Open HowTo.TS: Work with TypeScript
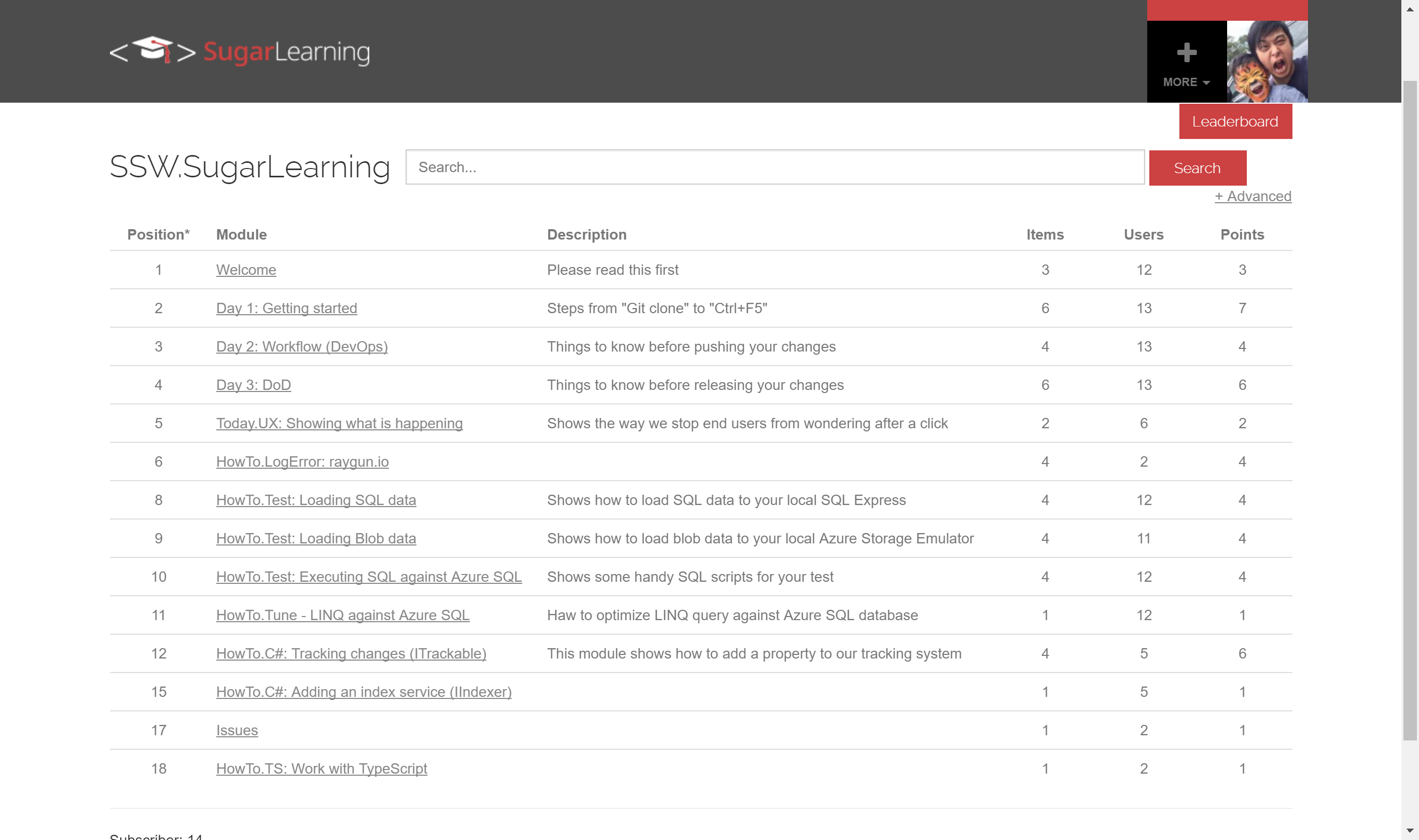1419x840 pixels. coord(322,769)
